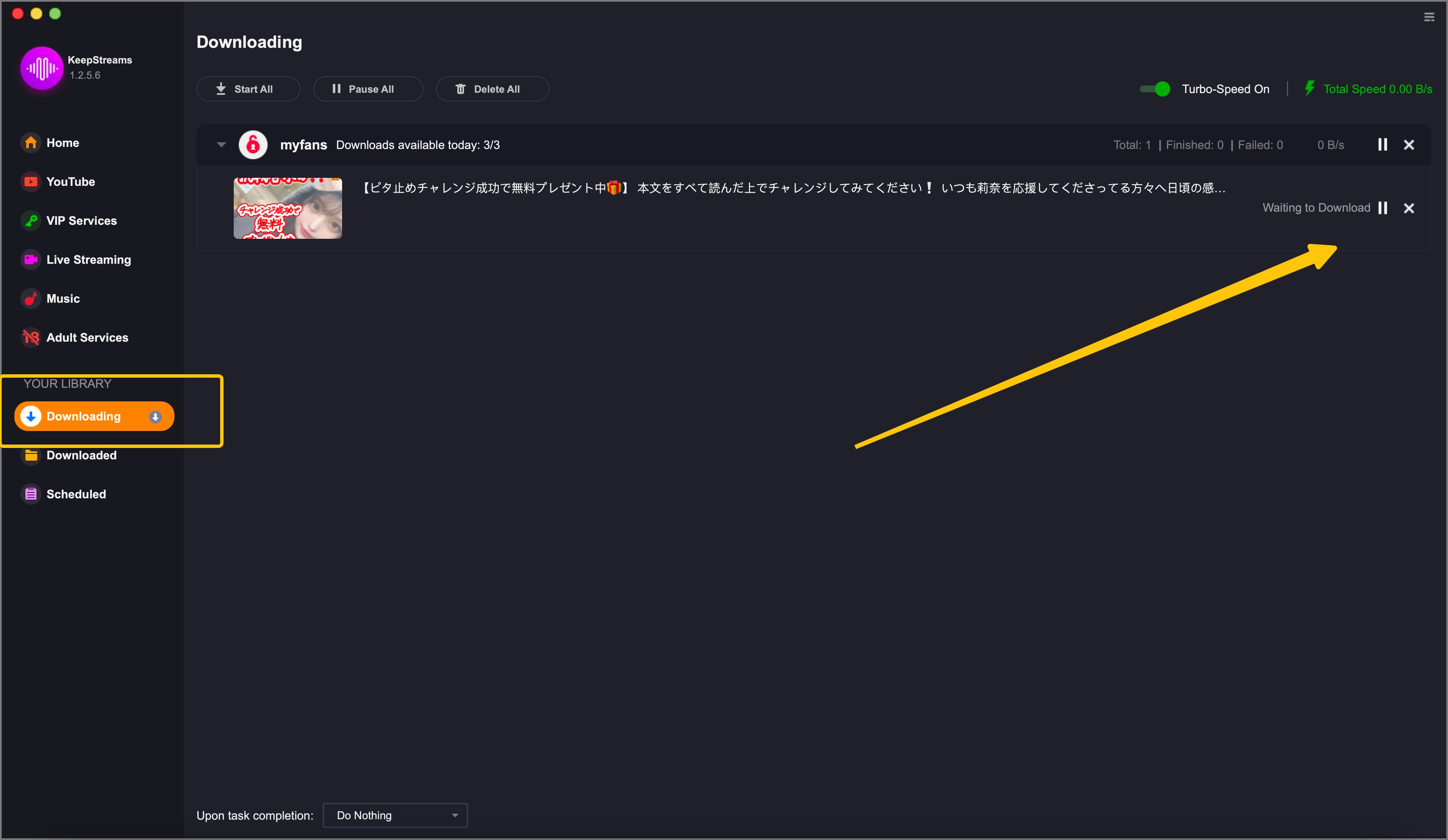This screenshot has height=840, width=1448.
Task: Go to VIP Services in sidebar
Action: (x=81, y=221)
